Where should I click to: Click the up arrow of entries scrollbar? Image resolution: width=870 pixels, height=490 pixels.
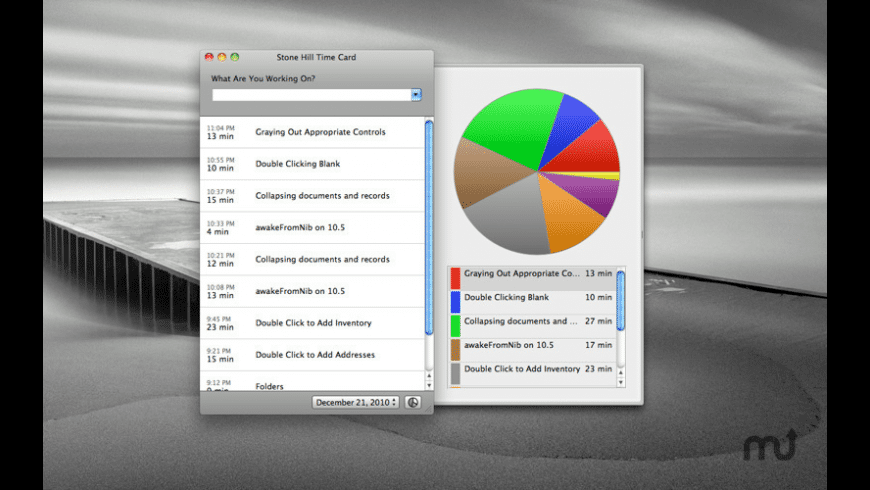(429, 376)
